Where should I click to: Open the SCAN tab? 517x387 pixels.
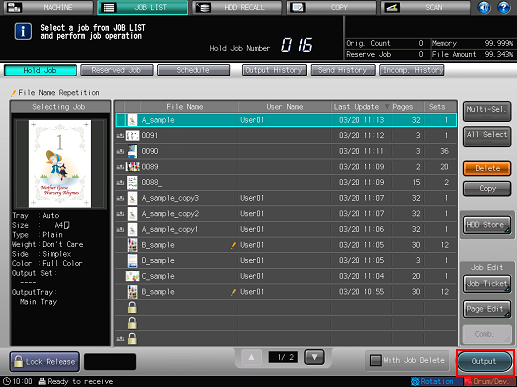click(426, 7)
